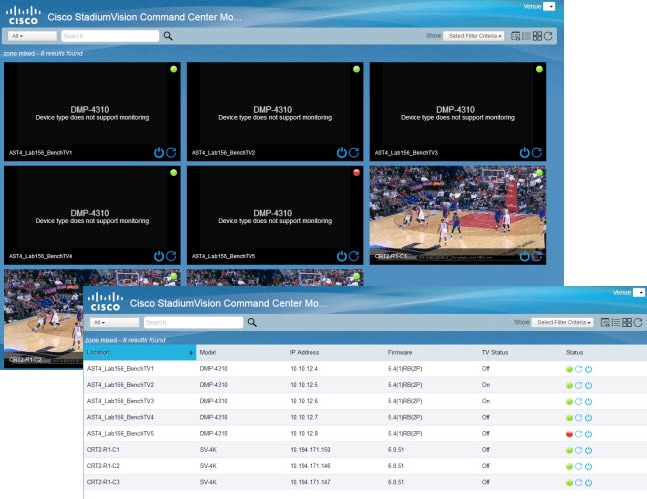Screen dimensions: 647x499
Task: Open Venue dropdown in thumbnail window
Action: pyautogui.click(x=549, y=7)
